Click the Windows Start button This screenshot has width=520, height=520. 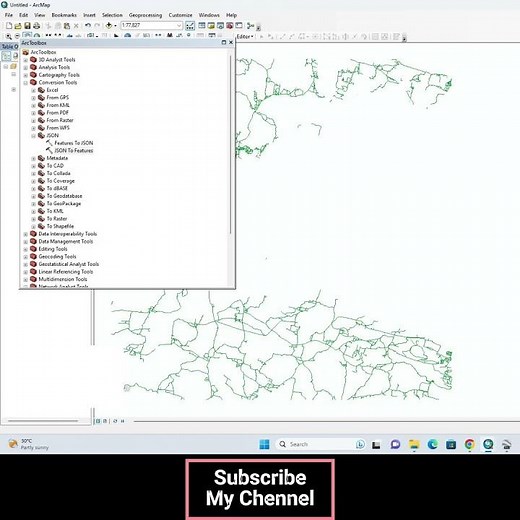pos(264,444)
